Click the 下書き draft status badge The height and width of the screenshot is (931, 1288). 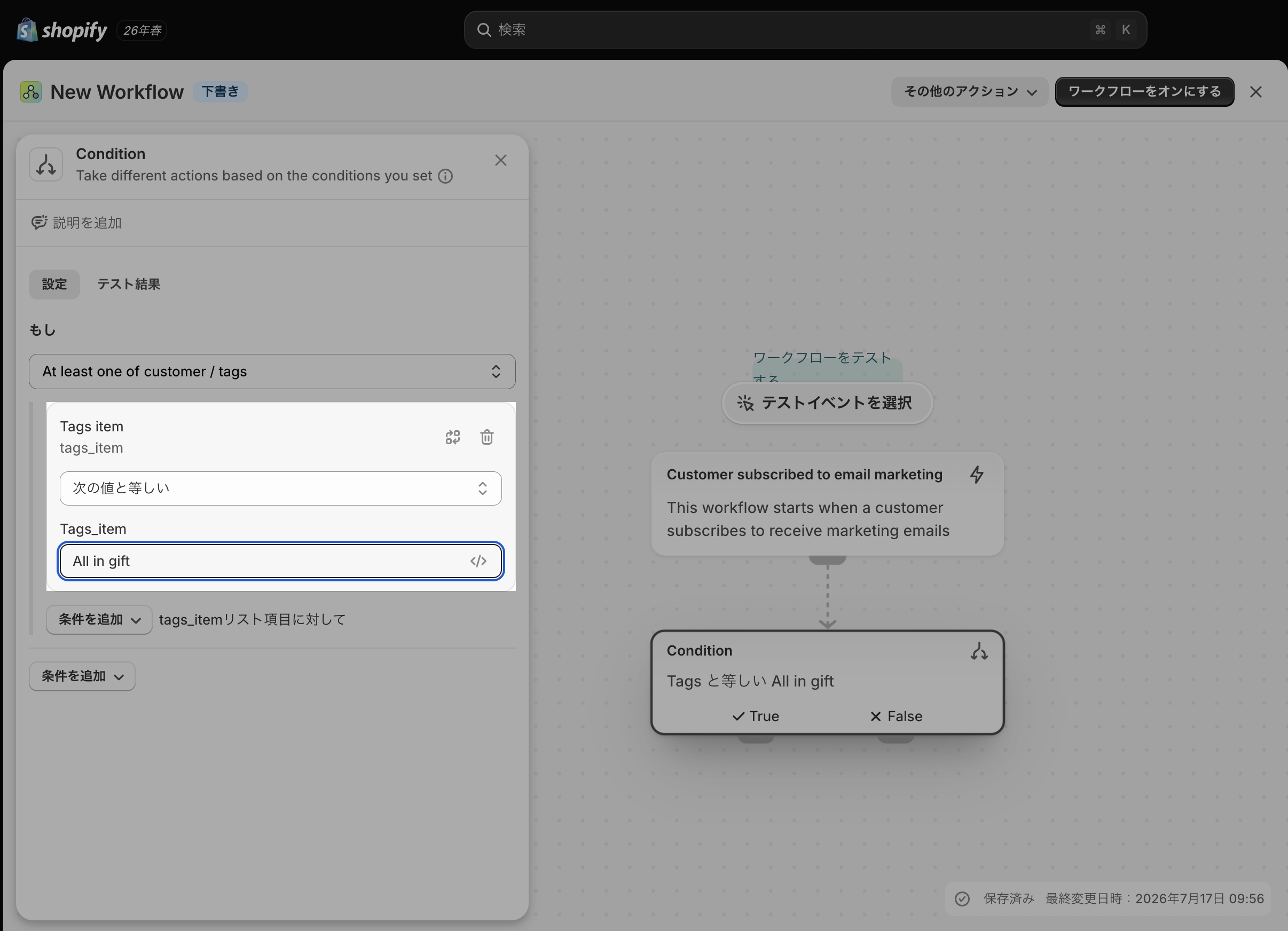(x=221, y=92)
